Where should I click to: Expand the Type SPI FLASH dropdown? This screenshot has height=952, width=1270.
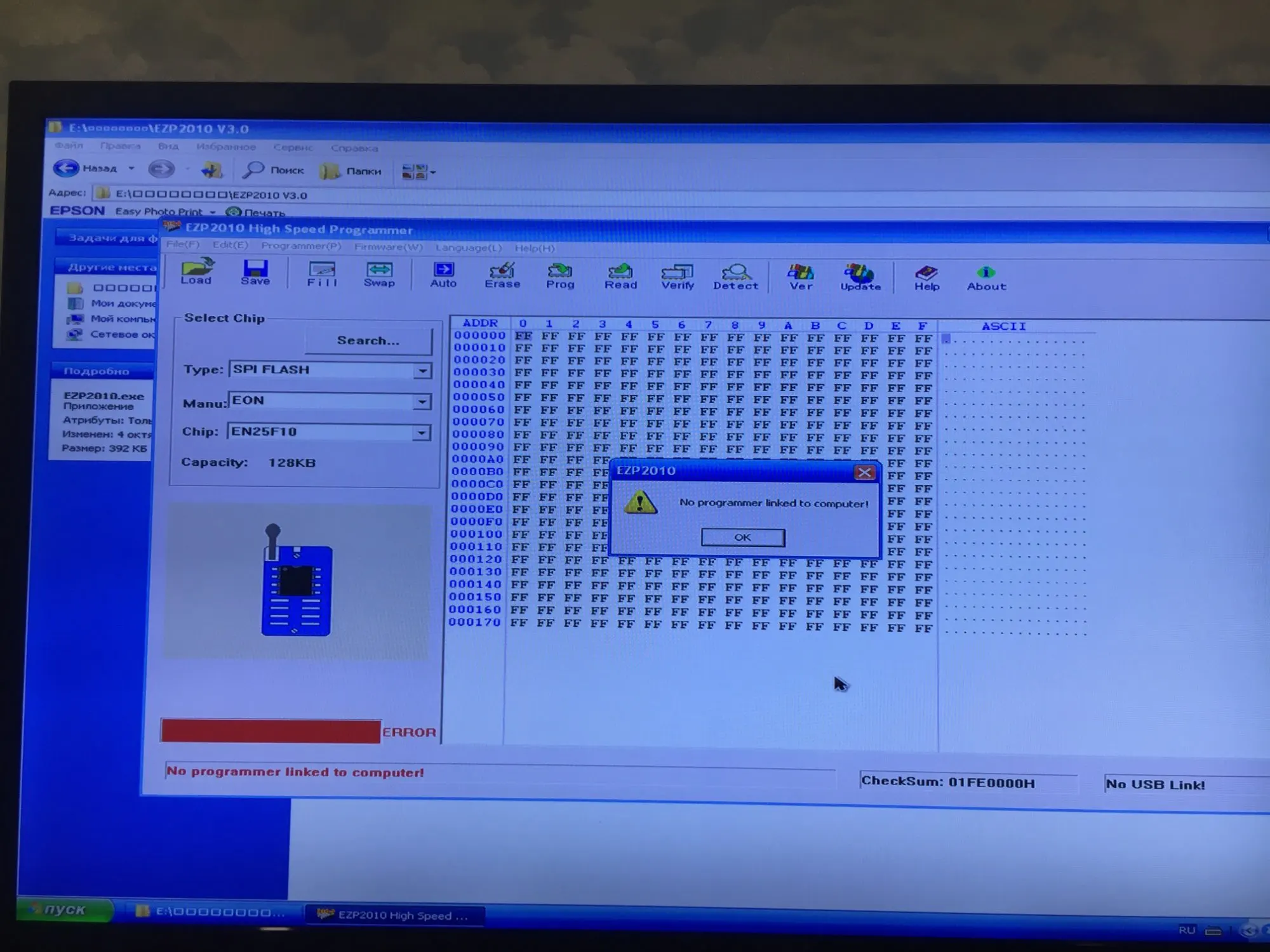pyautogui.click(x=422, y=371)
